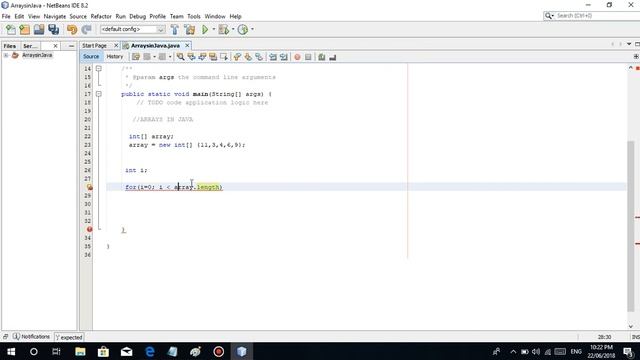640x360 pixels.
Task: Open the Edit menu
Action: (x=19, y=16)
